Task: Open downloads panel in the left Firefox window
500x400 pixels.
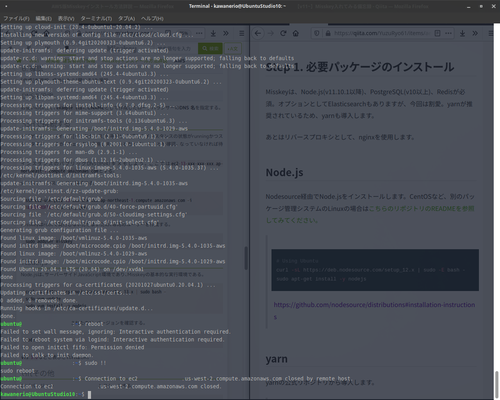Action: 213,33
